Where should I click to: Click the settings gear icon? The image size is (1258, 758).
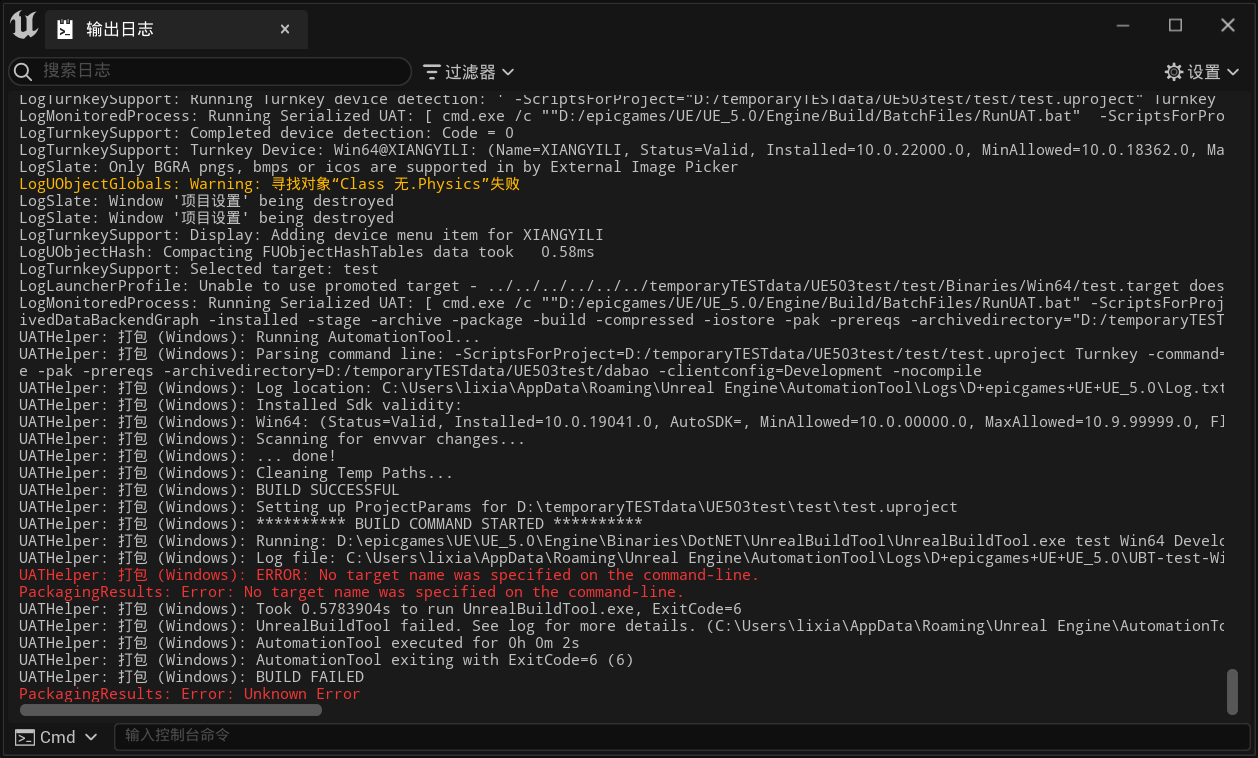click(x=1174, y=72)
